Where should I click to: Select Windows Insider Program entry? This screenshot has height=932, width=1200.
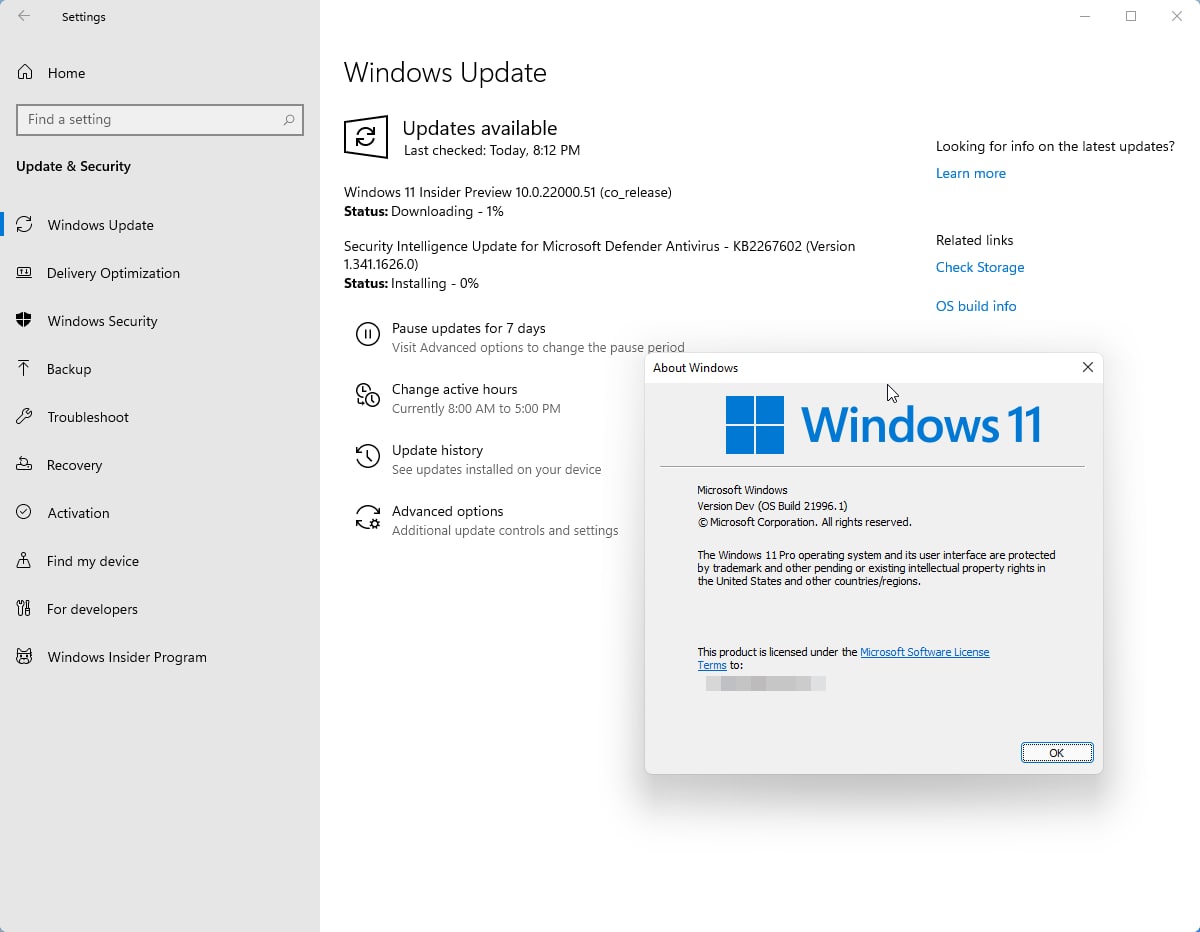point(127,657)
